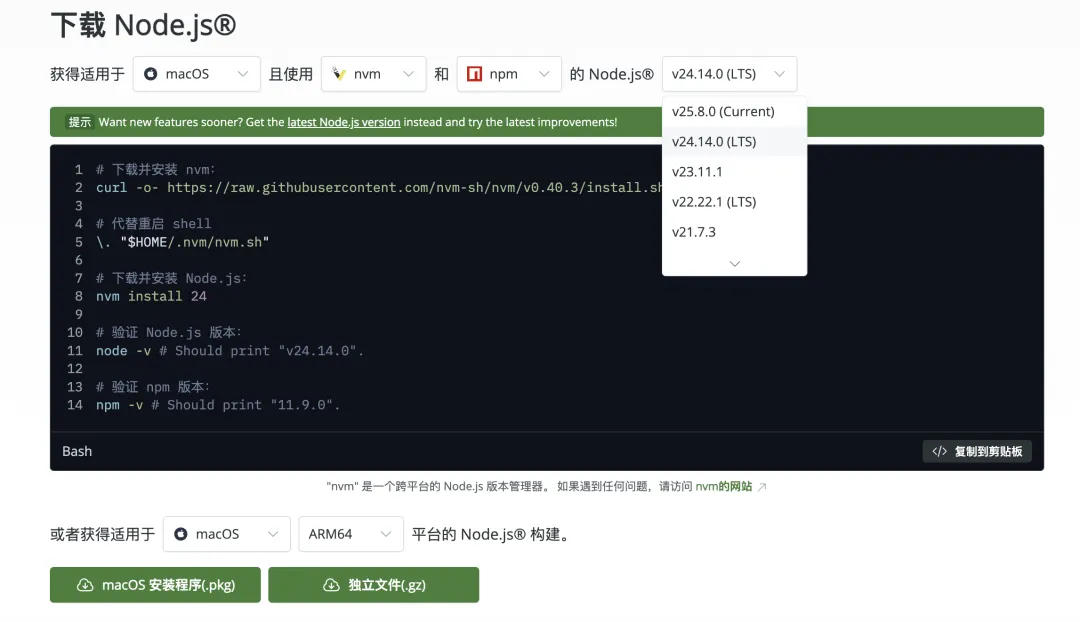Image resolution: width=1080 pixels, height=622 pixels.
Task: Select v23.11.1 from the version list
Action: coord(734,172)
